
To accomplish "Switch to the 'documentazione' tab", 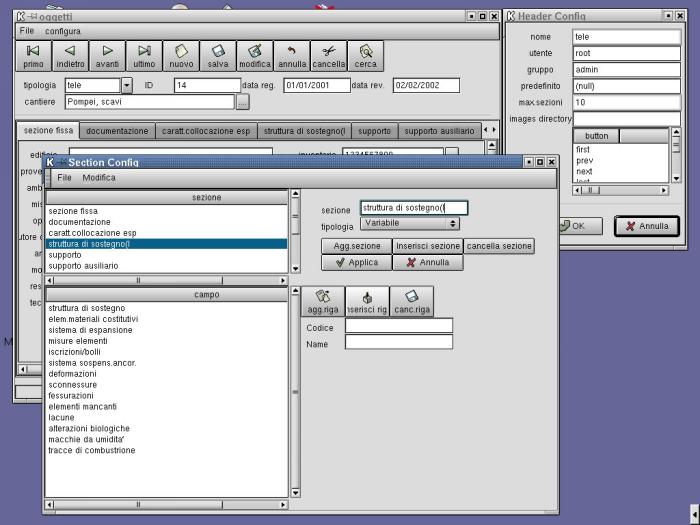I will coord(117,131).
